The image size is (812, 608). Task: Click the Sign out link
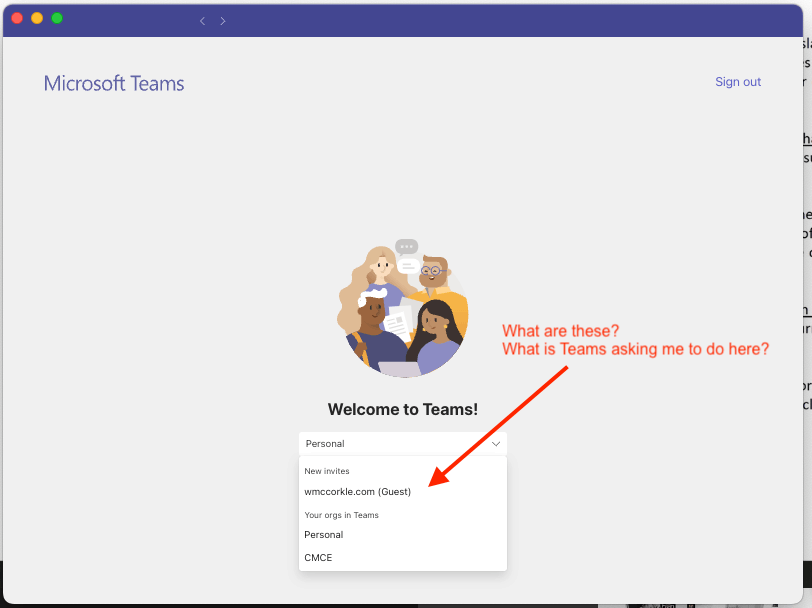click(738, 82)
